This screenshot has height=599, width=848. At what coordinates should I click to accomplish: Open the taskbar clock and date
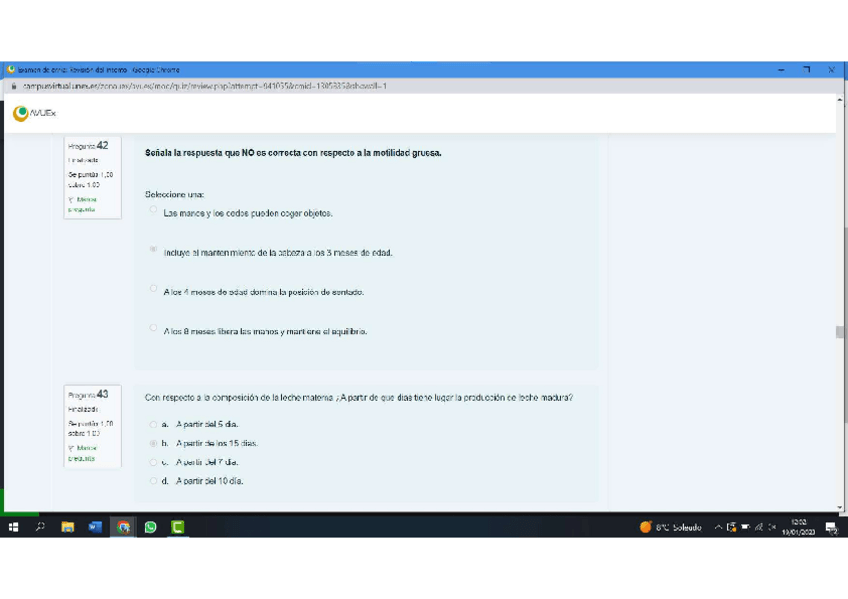pyautogui.click(x=798, y=527)
